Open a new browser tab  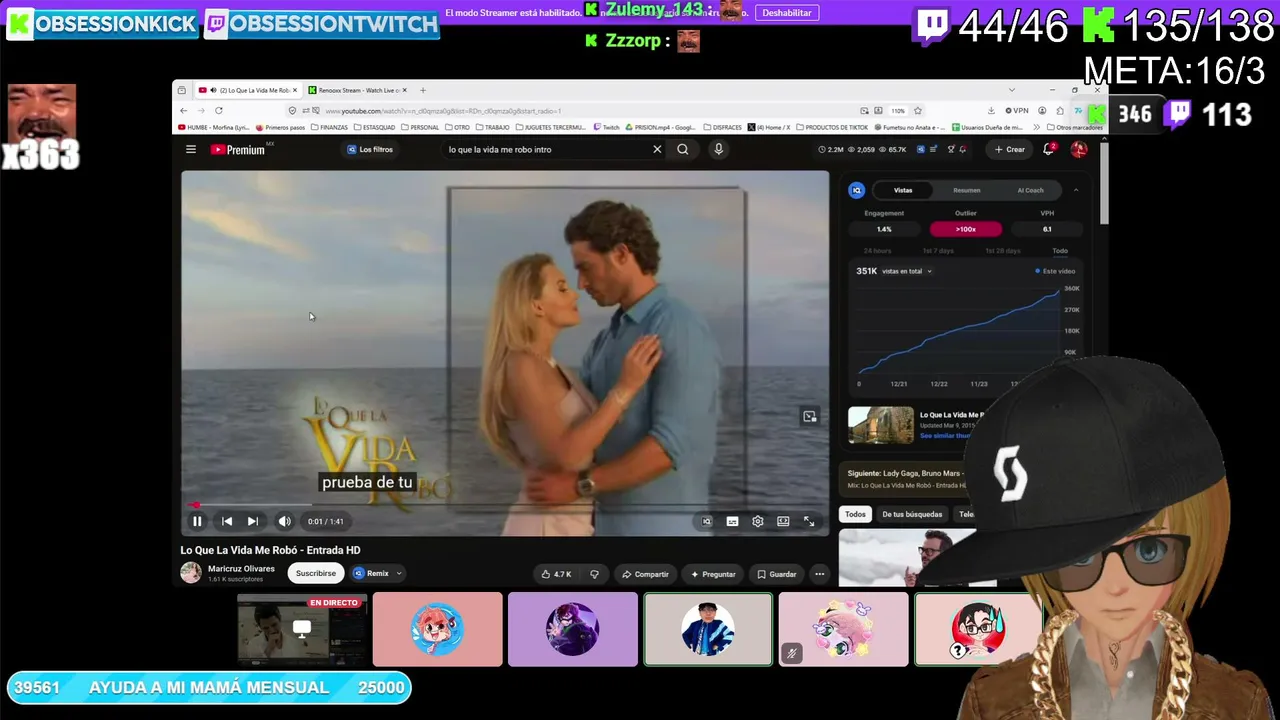tap(422, 90)
